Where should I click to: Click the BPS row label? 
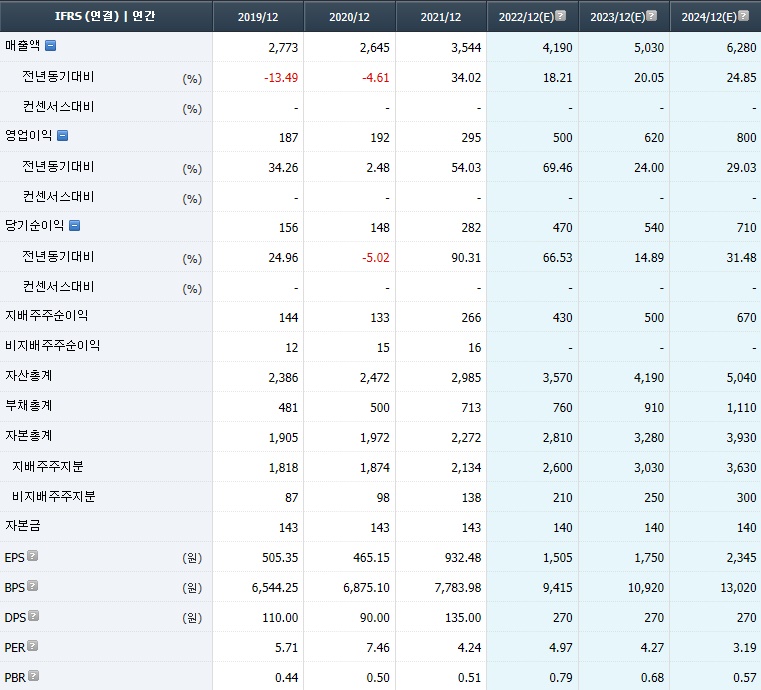tap(14, 588)
